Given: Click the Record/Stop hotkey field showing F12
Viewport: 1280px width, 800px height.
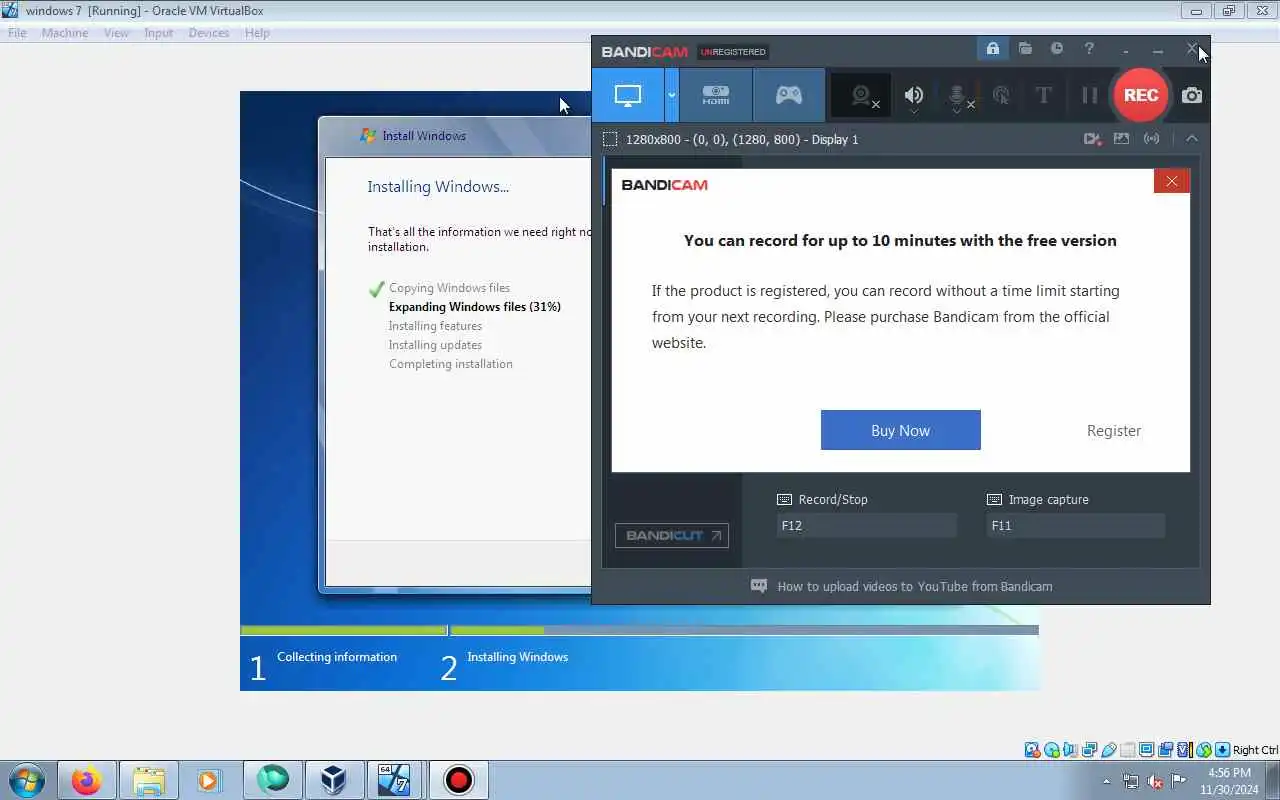Looking at the screenshot, I should tap(866, 525).
